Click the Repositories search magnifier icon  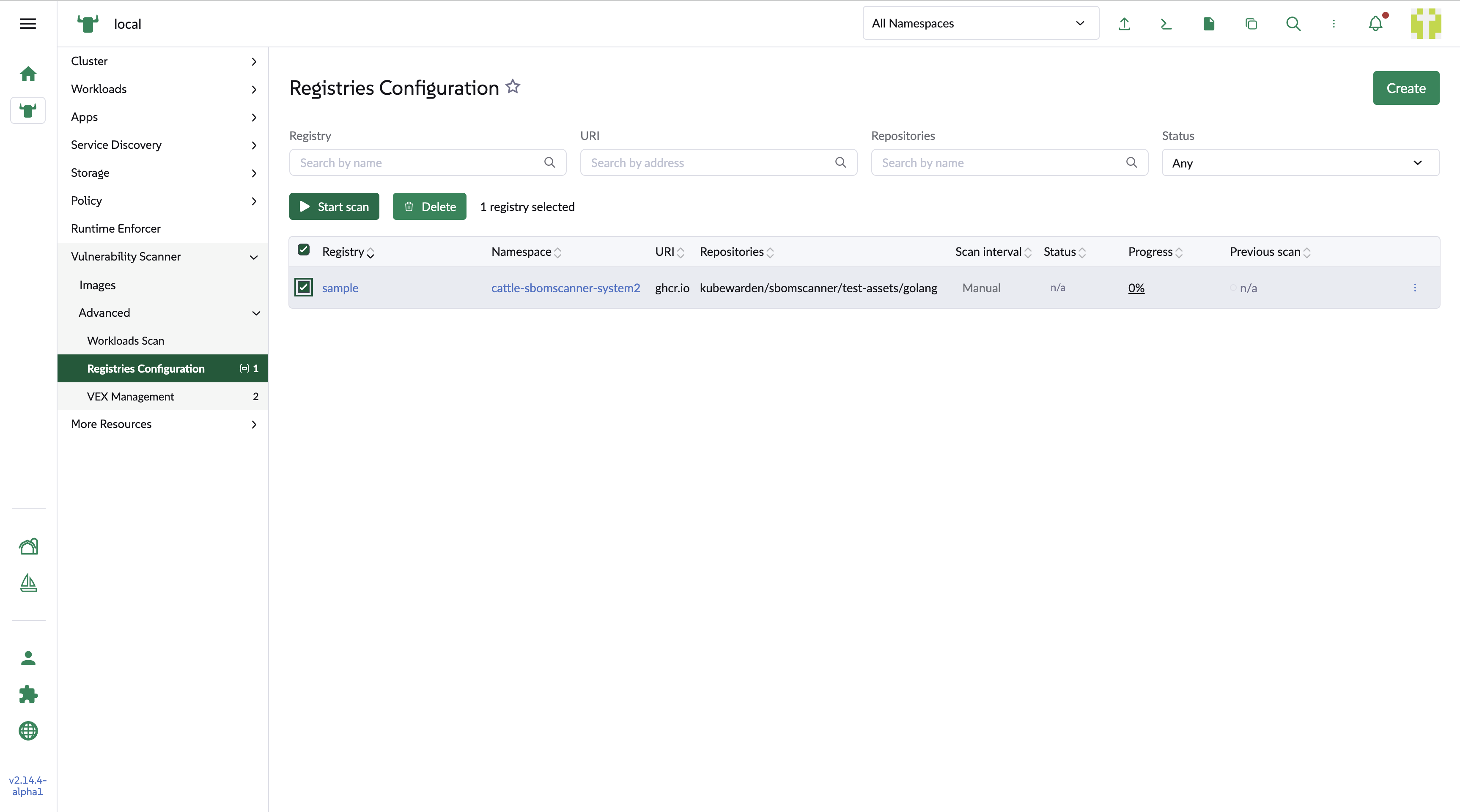point(1131,163)
